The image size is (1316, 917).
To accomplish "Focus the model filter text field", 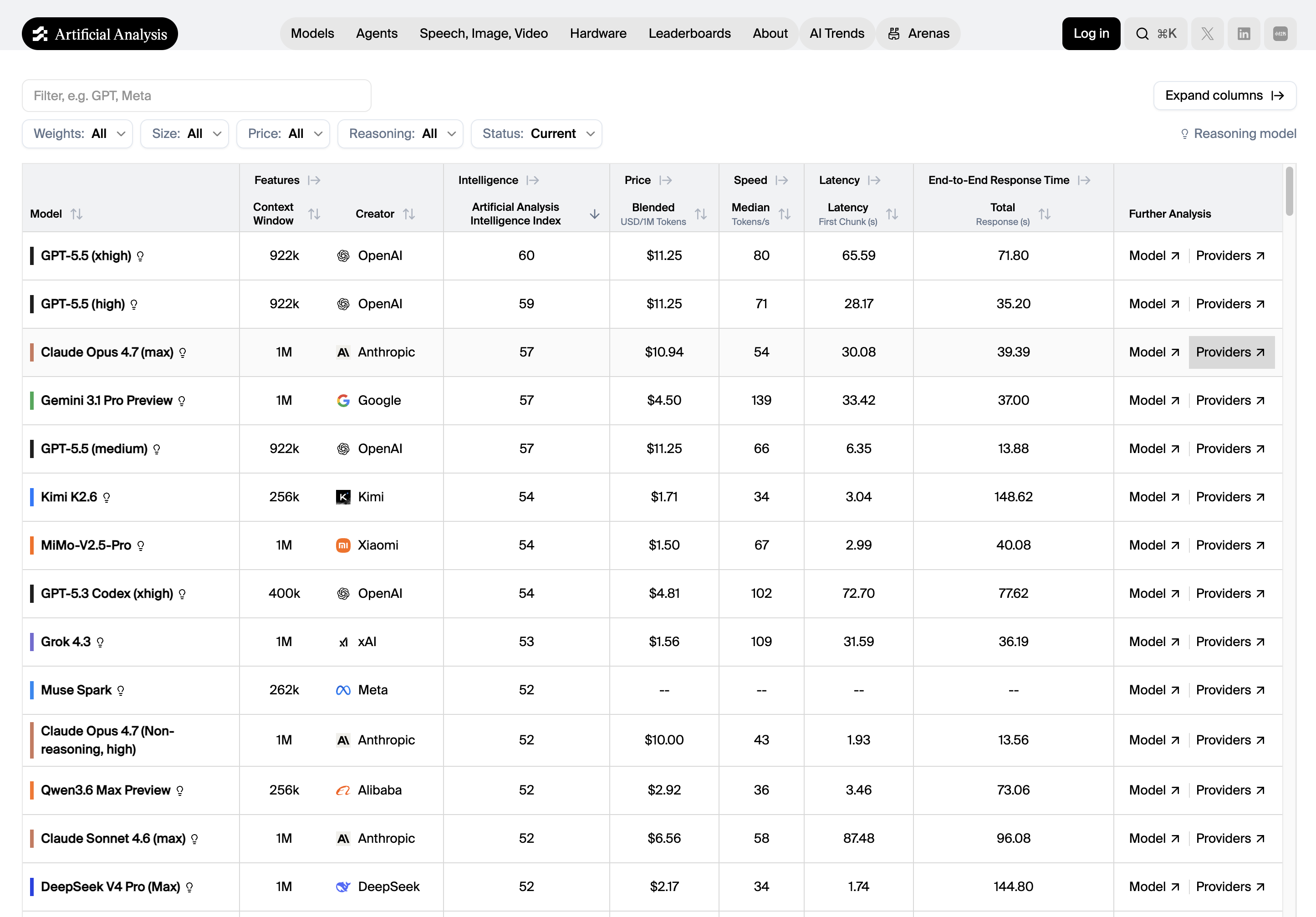I will pos(197,96).
